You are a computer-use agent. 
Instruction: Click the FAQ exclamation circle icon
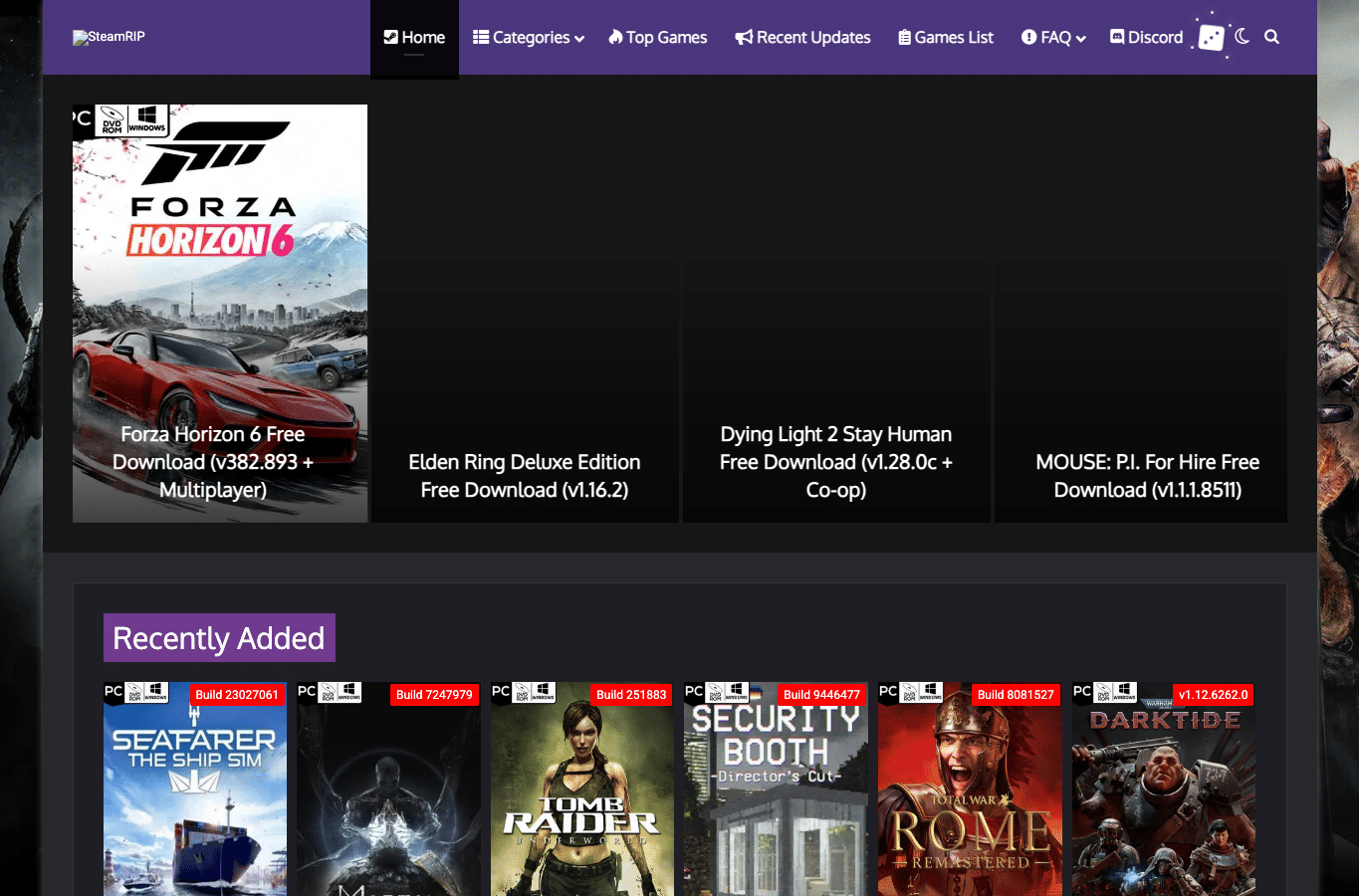click(1029, 37)
